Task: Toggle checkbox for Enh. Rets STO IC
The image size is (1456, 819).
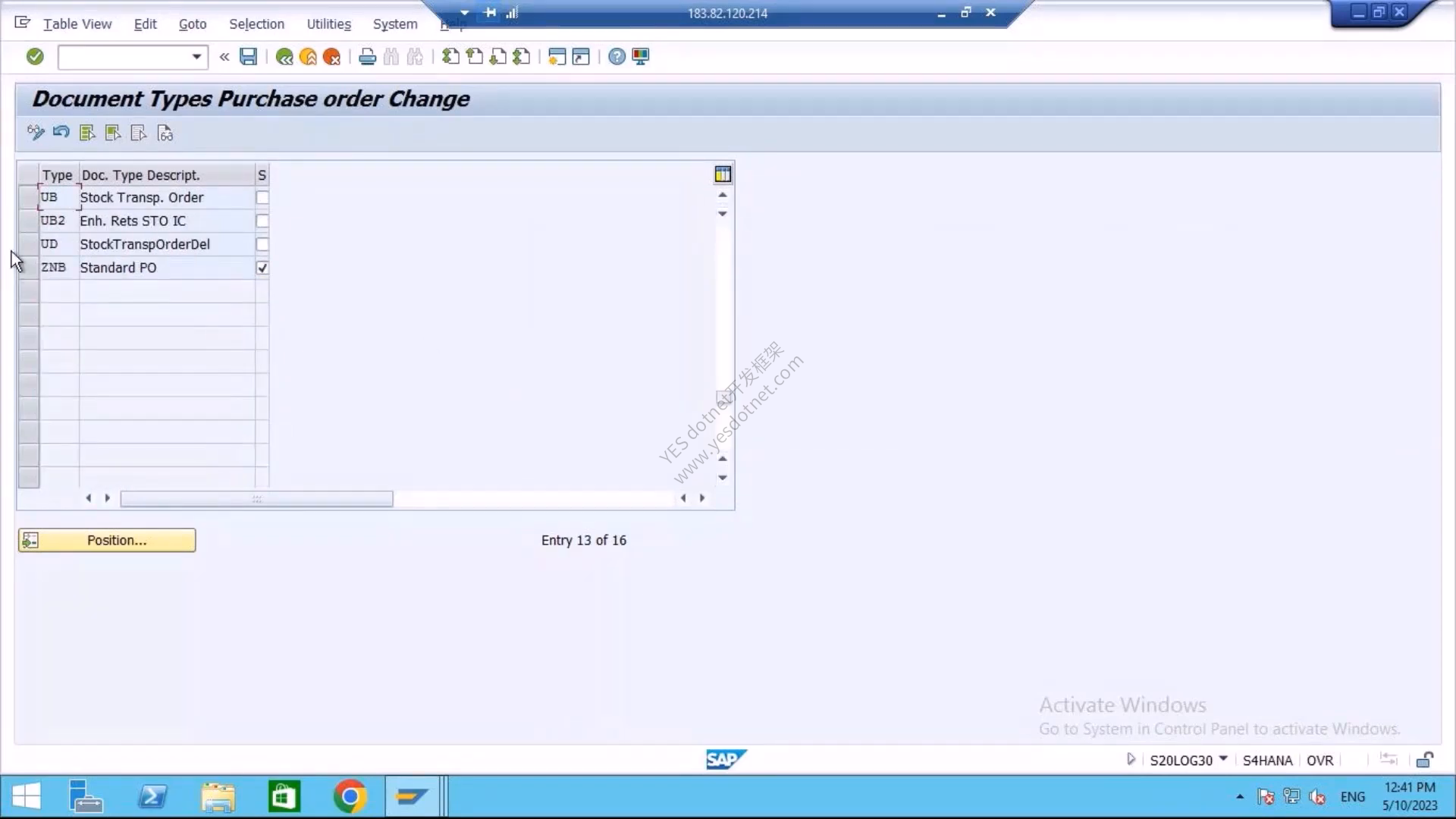Action: tap(262, 221)
